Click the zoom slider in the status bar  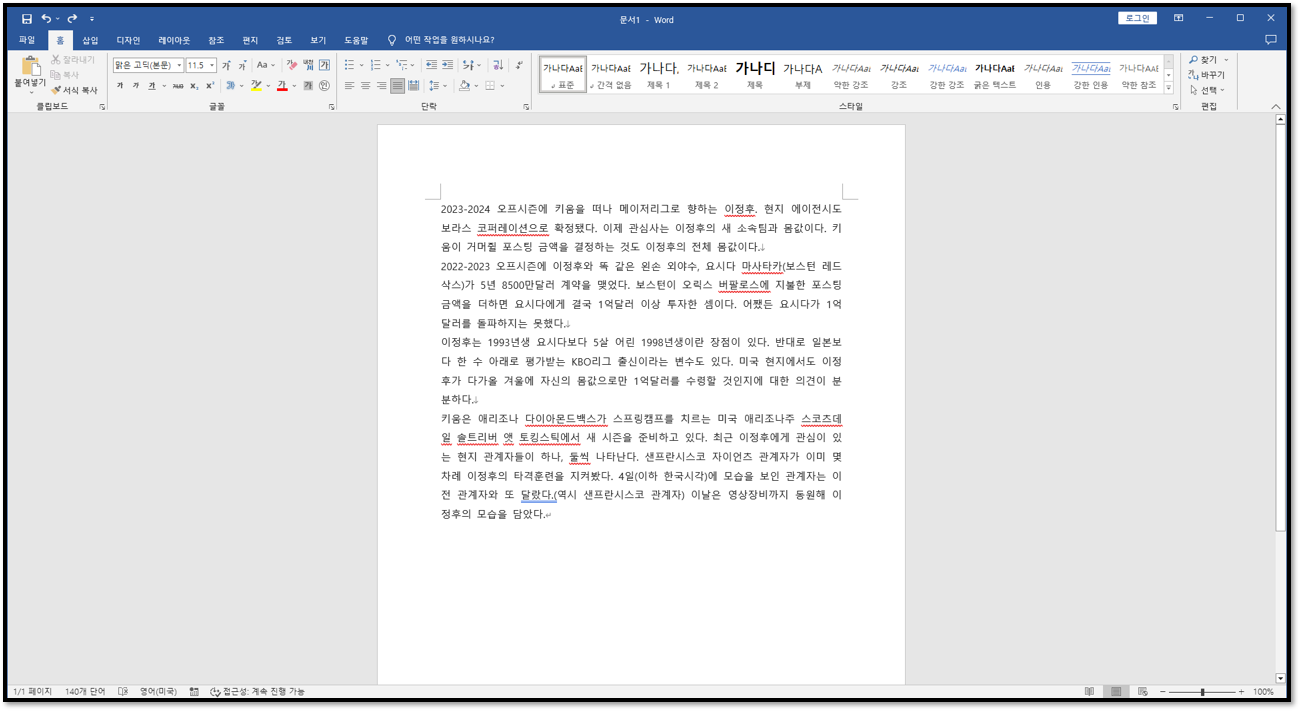pyautogui.click(x=1202, y=692)
